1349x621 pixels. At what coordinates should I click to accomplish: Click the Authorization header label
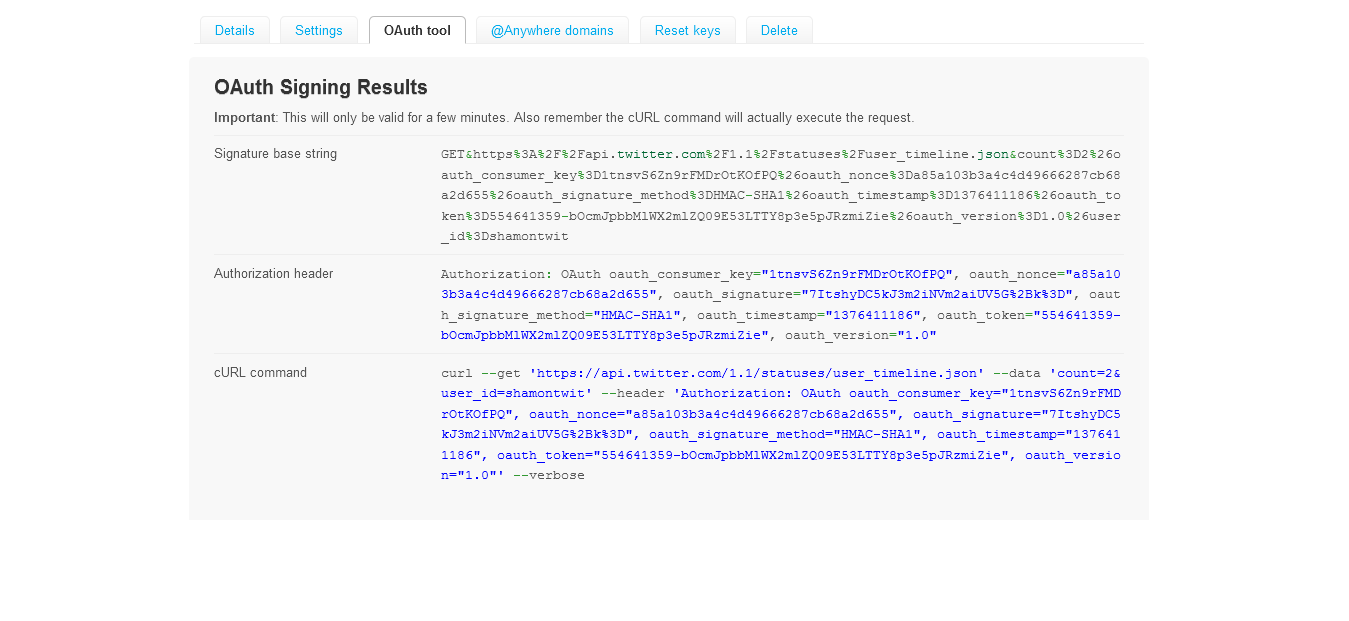tap(274, 273)
